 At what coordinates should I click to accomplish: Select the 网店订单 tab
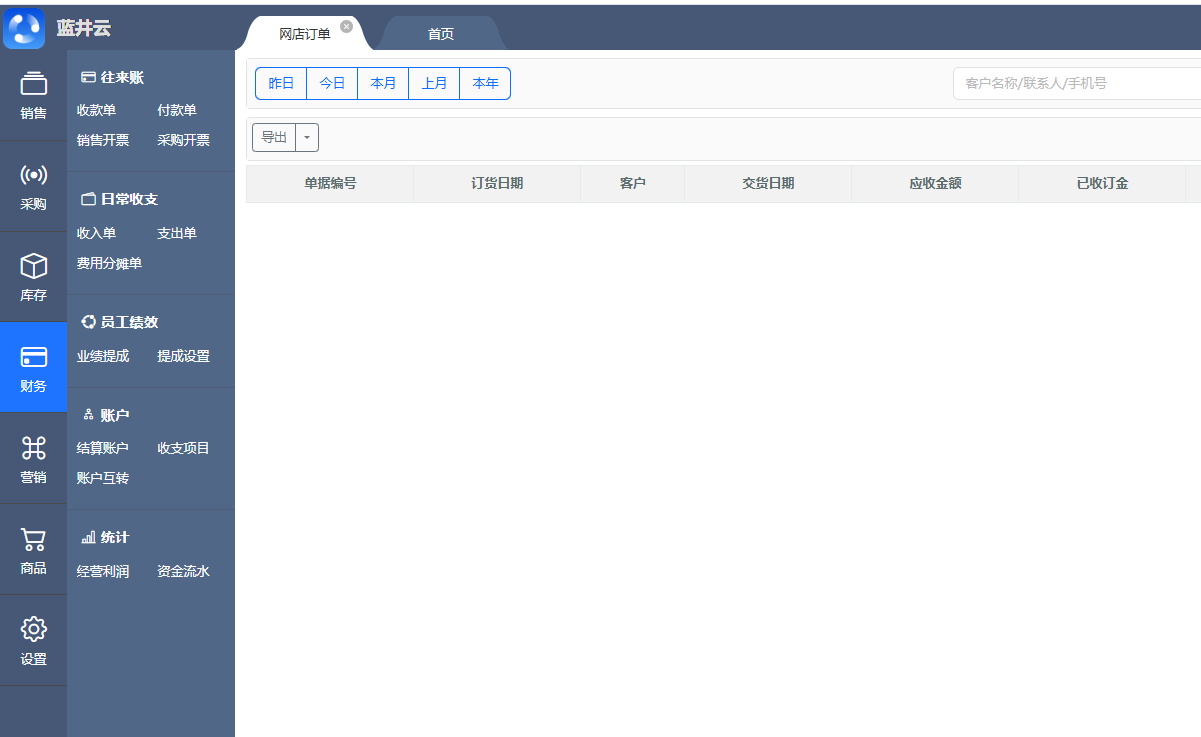(305, 34)
